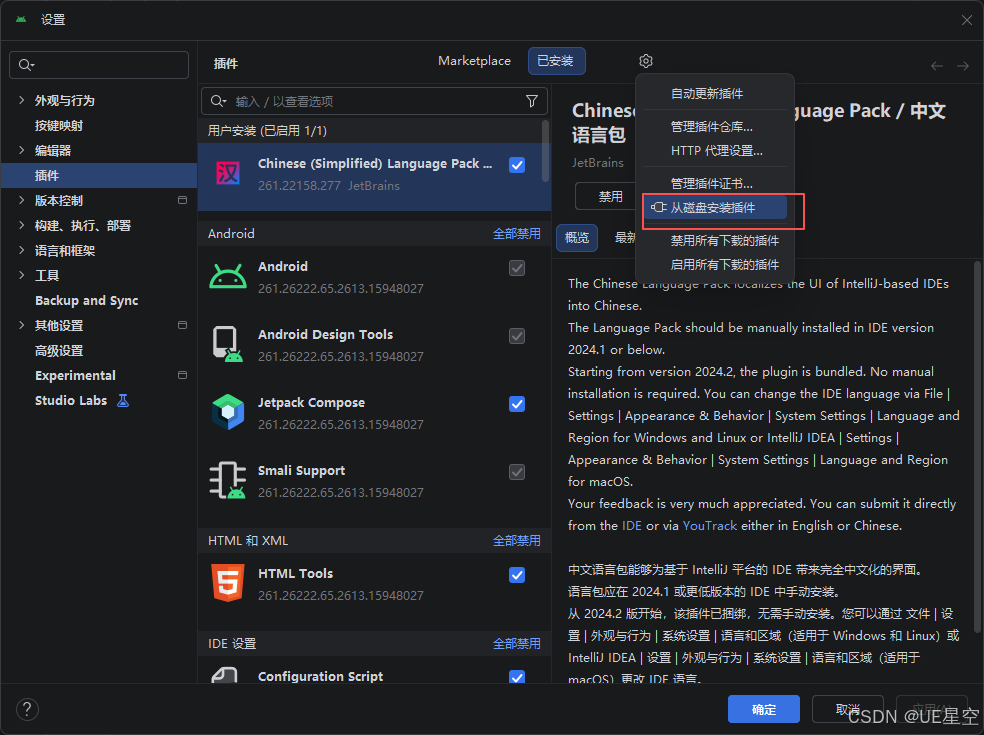Focus the settings search field
984x735 pixels.
pyautogui.click(x=99, y=65)
